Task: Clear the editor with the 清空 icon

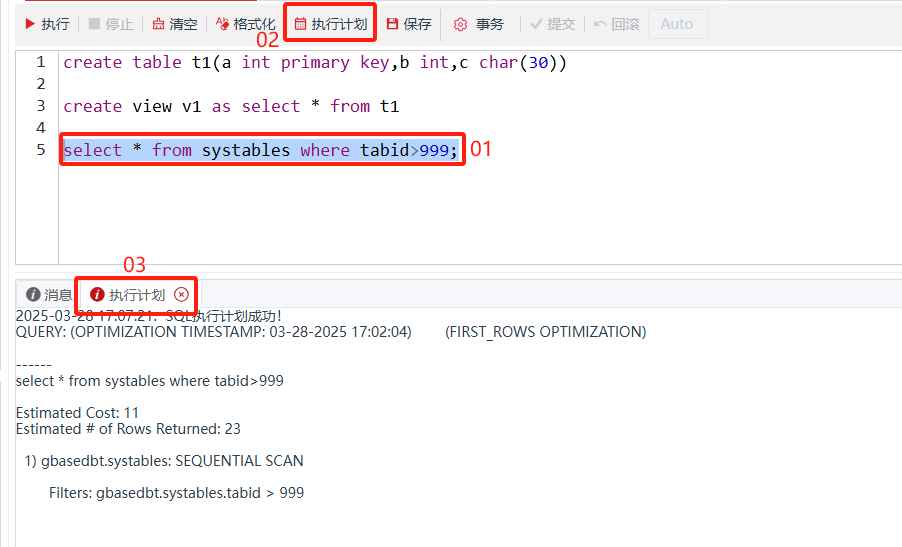Action: [158, 24]
